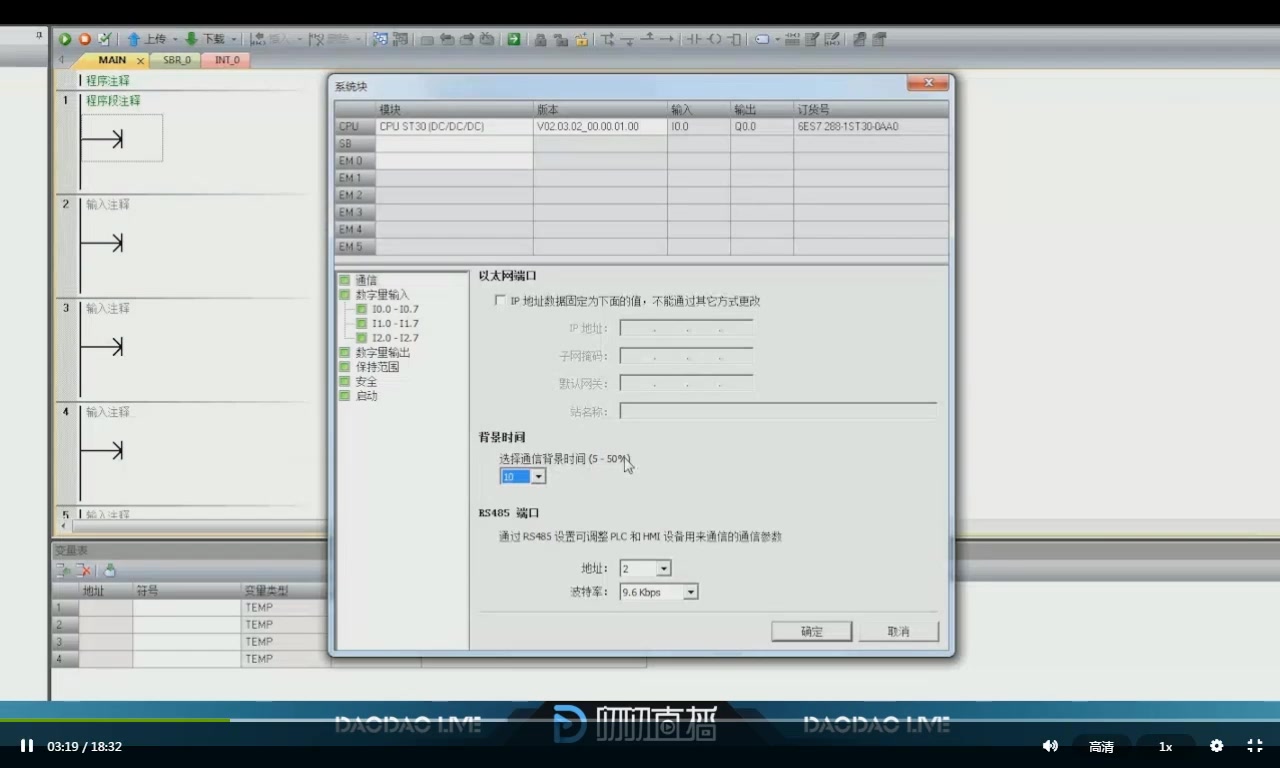Click the EM 0 module row cell

coord(454,161)
